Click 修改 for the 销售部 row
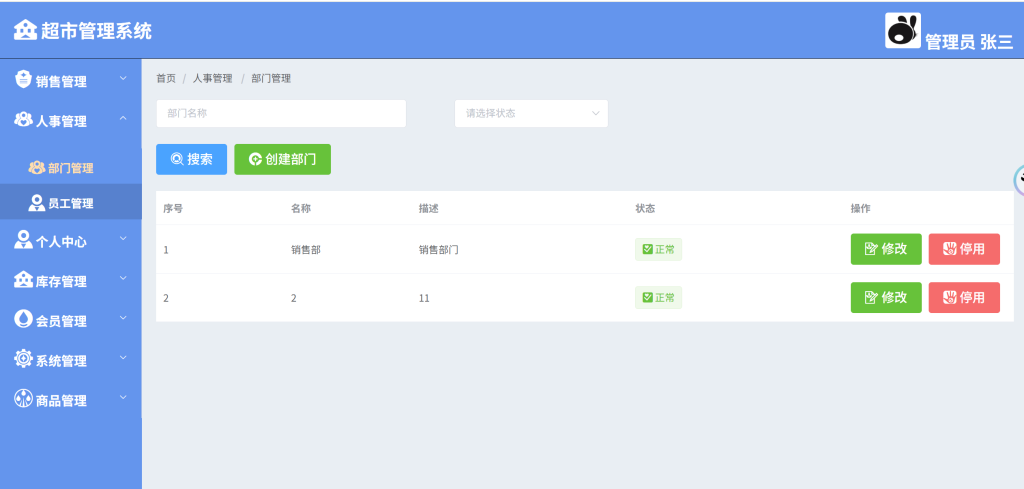1024x489 pixels. (885, 249)
